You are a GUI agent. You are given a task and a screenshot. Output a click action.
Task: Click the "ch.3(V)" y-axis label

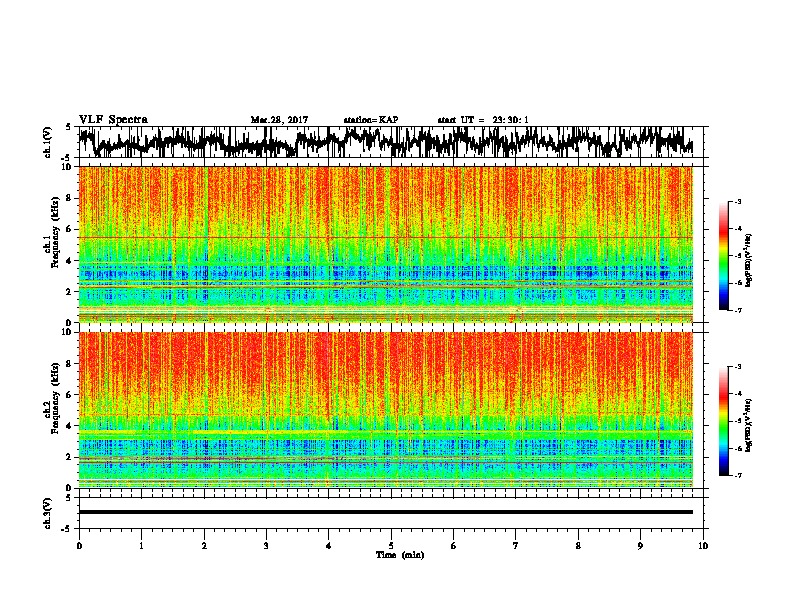pyautogui.click(x=48, y=513)
